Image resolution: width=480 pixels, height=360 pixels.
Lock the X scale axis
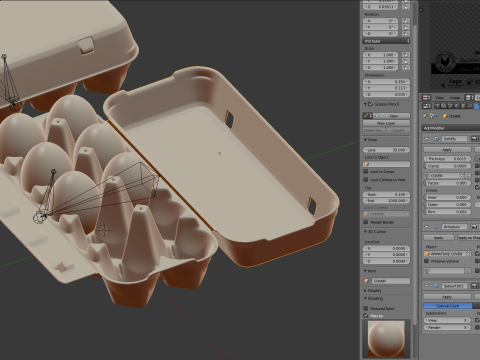(406, 55)
